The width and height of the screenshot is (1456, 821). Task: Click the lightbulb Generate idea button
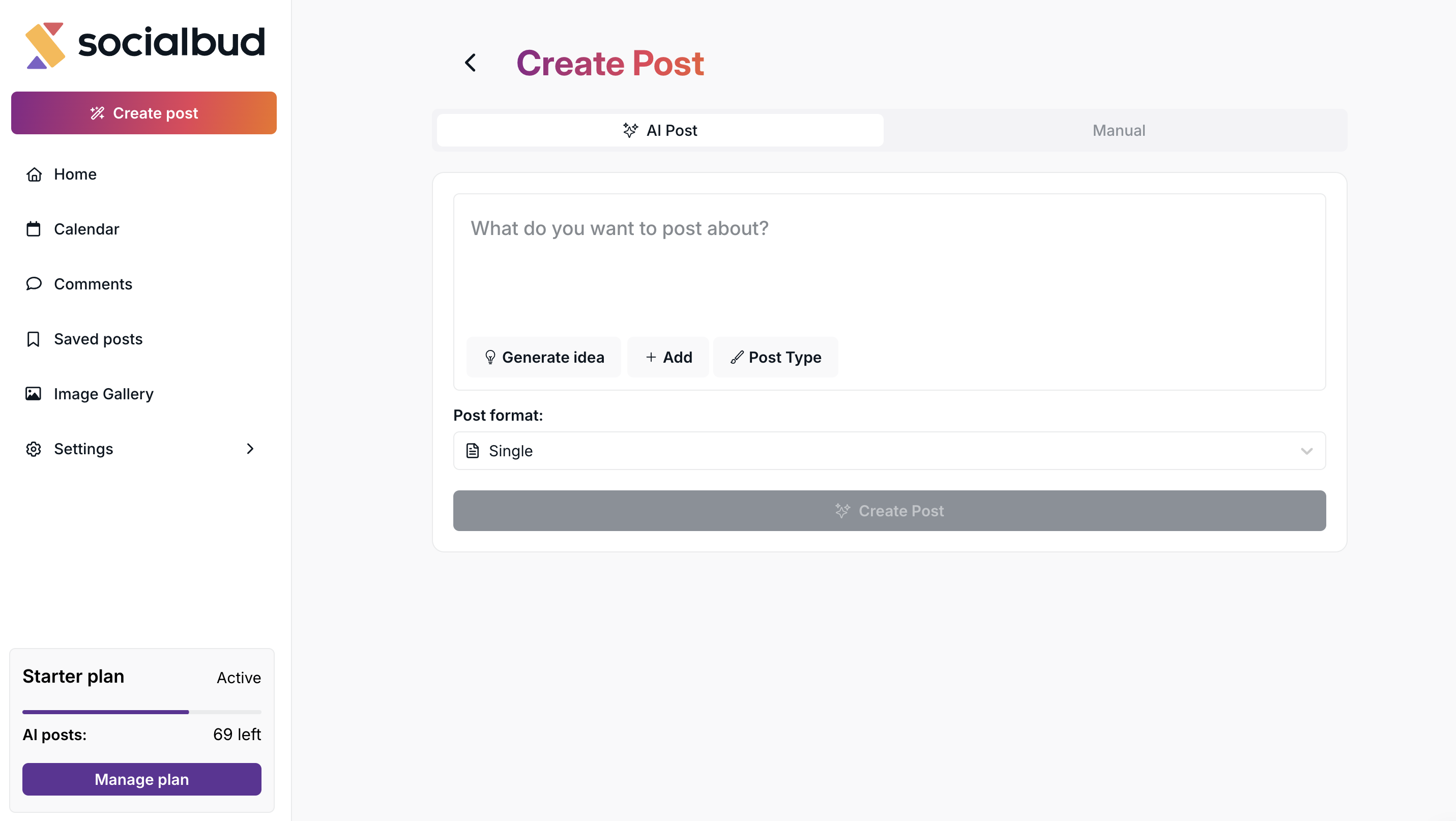[x=544, y=357]
